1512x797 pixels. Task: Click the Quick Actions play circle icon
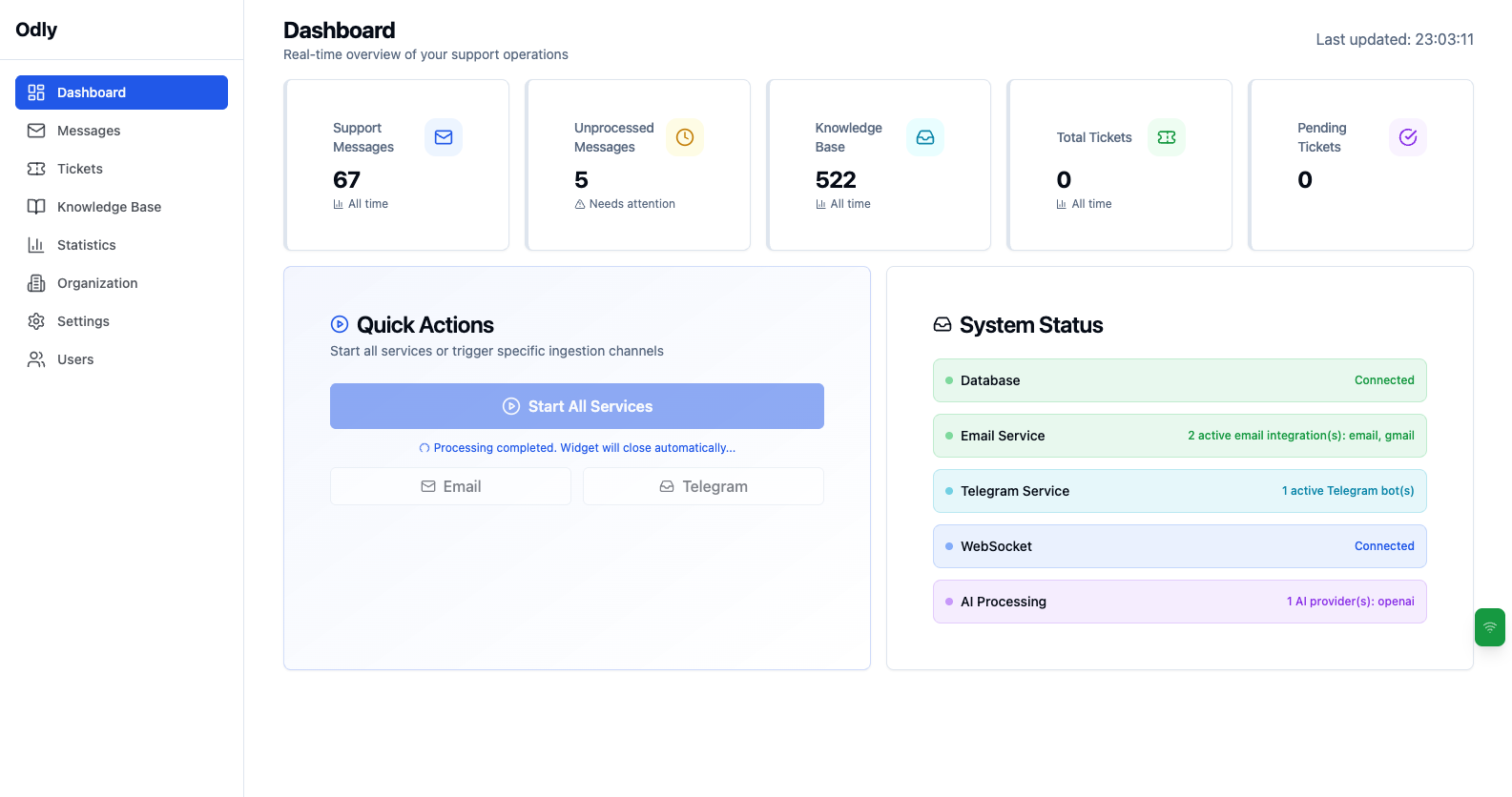[x=340, y=324]
